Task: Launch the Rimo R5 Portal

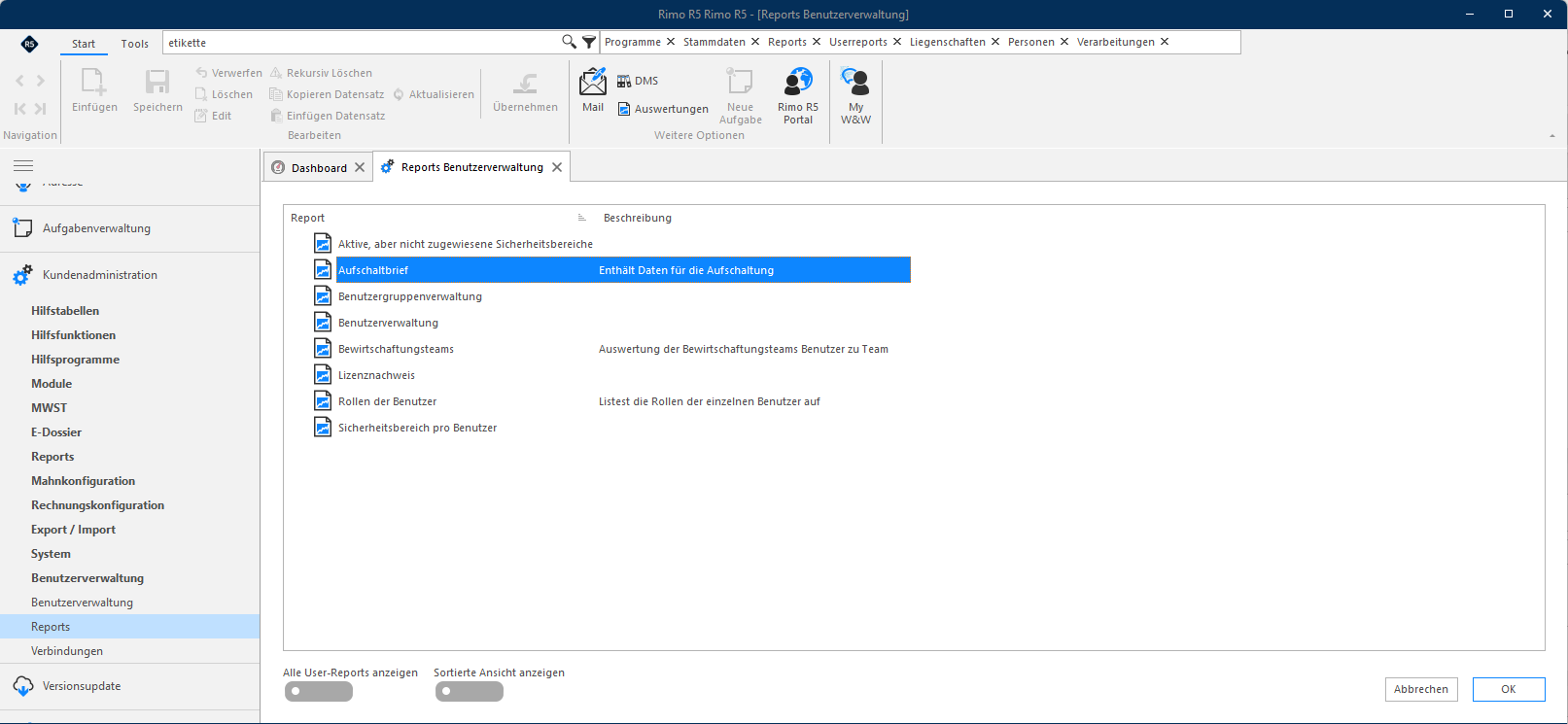Action: pyautogui.click(x=798, y=95)
